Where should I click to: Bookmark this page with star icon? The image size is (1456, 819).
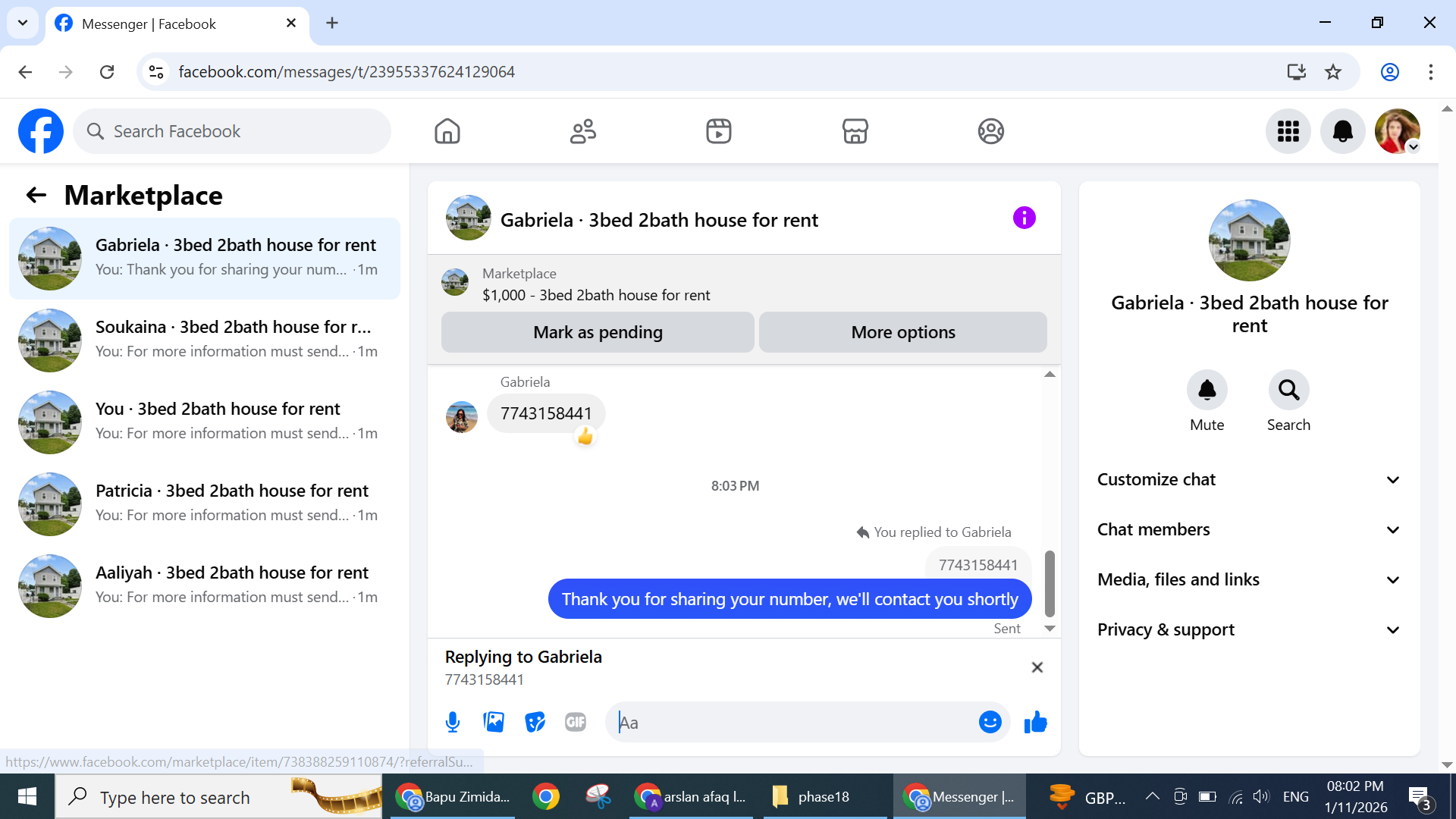point(1333,72)
